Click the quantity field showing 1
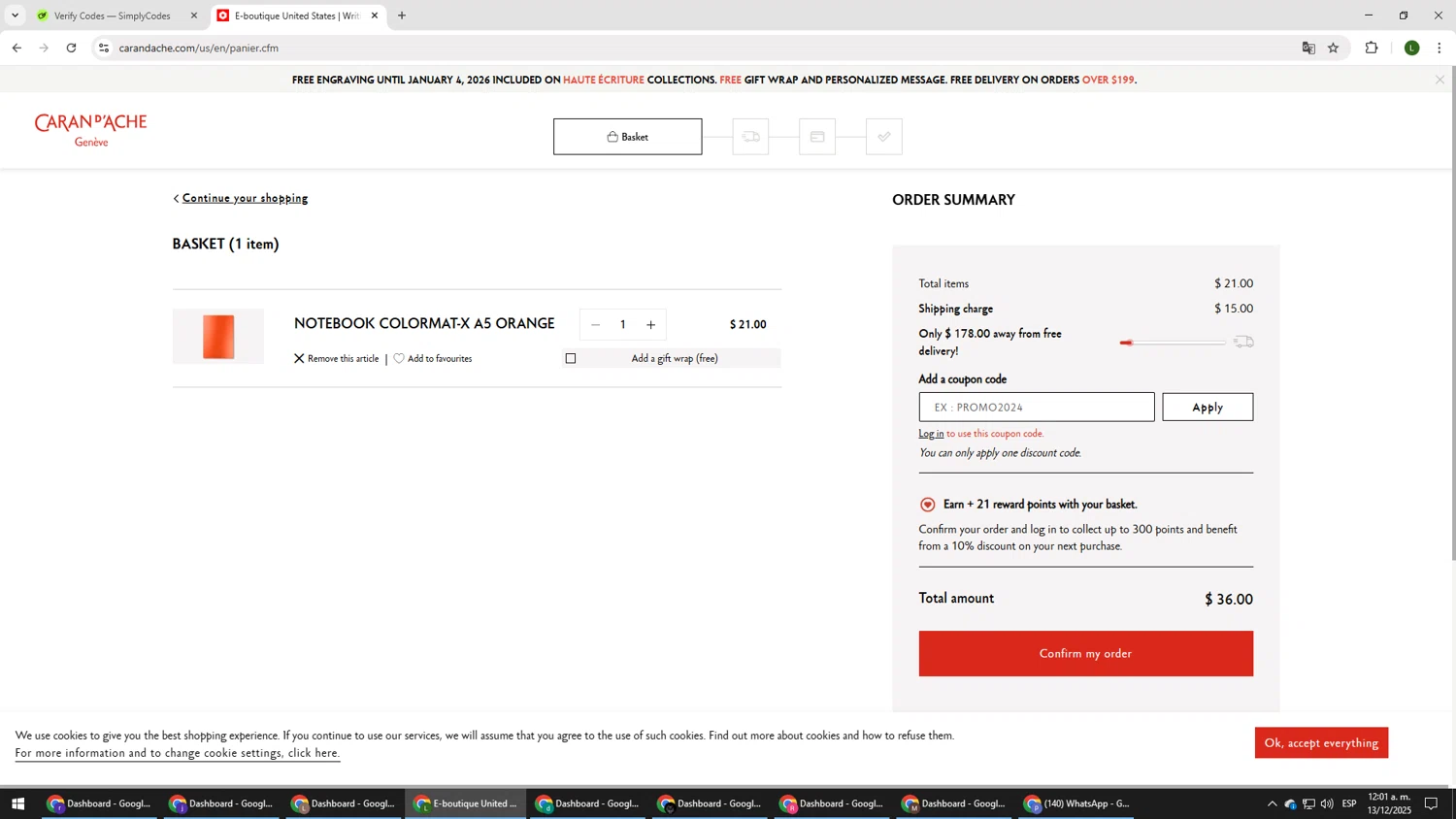This screenshot has height=819, width=1456. 623,325
